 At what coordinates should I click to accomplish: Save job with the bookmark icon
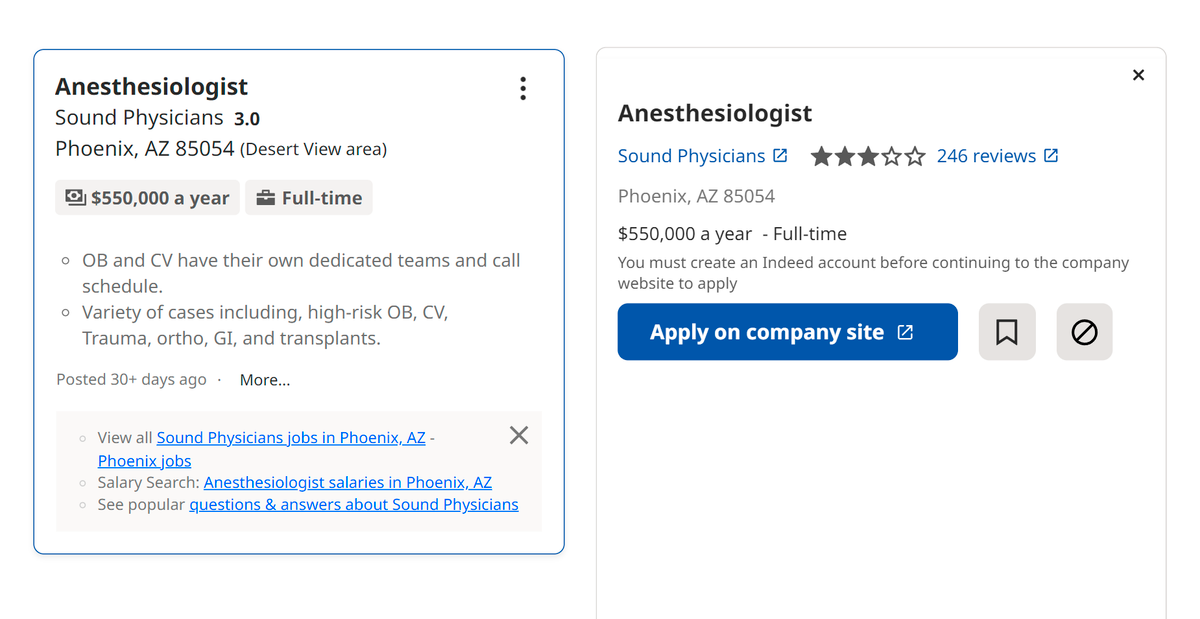1007,332
